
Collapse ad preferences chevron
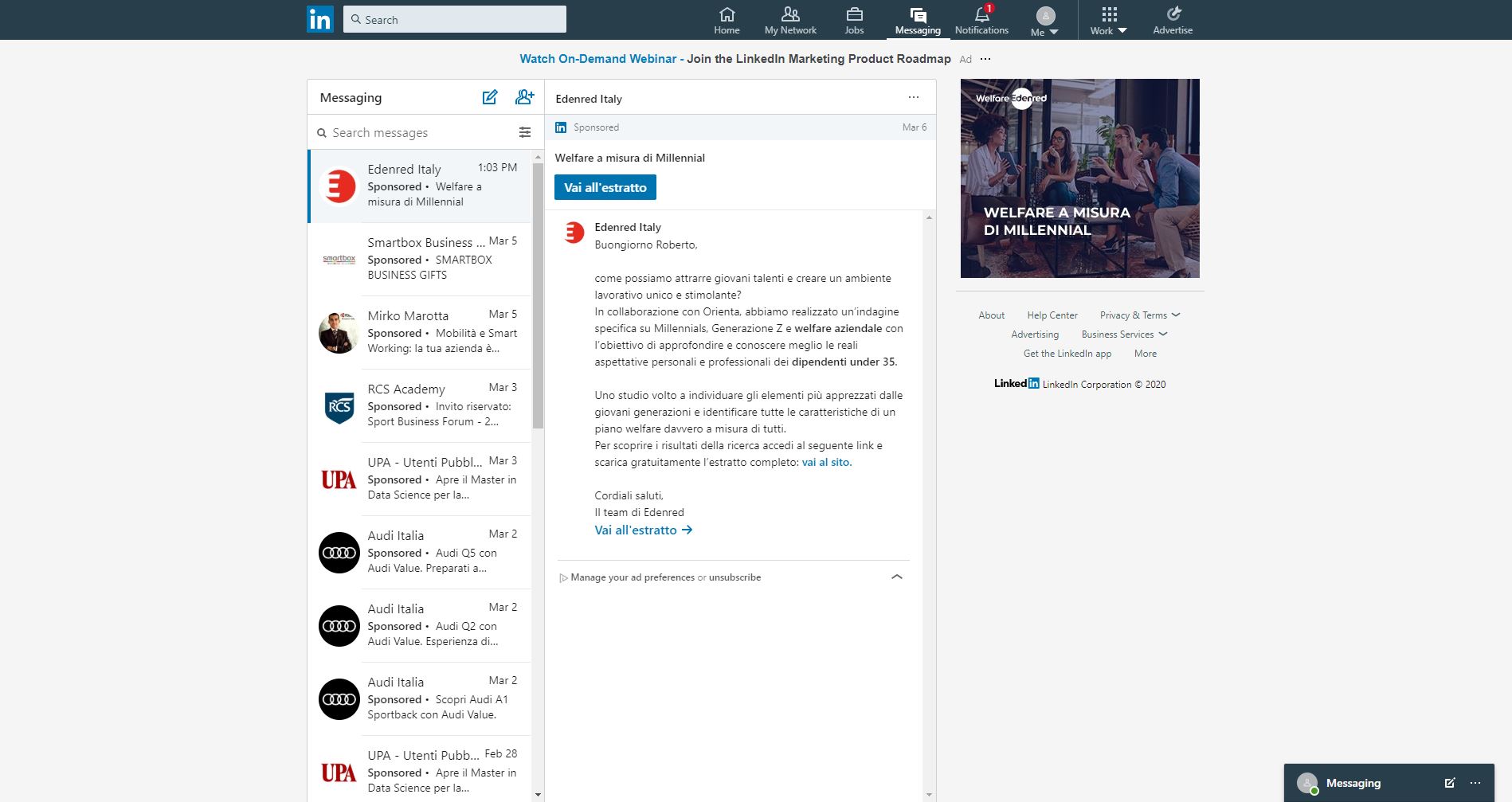point(897,577)
